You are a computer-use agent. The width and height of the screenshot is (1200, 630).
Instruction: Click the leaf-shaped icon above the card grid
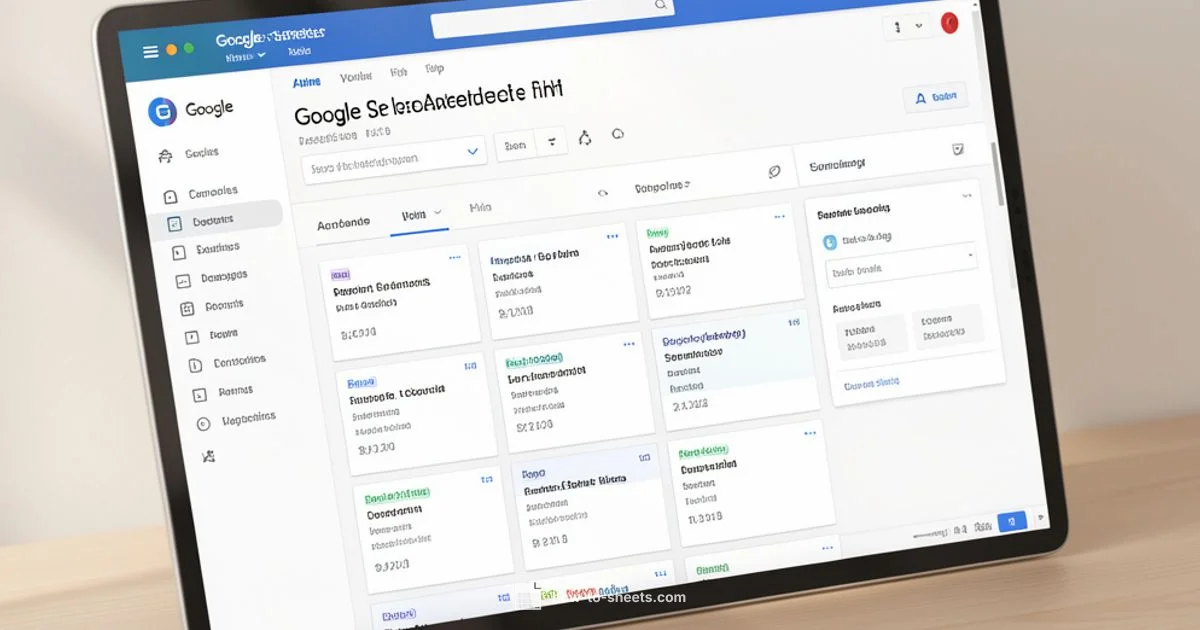coord(773,172)
